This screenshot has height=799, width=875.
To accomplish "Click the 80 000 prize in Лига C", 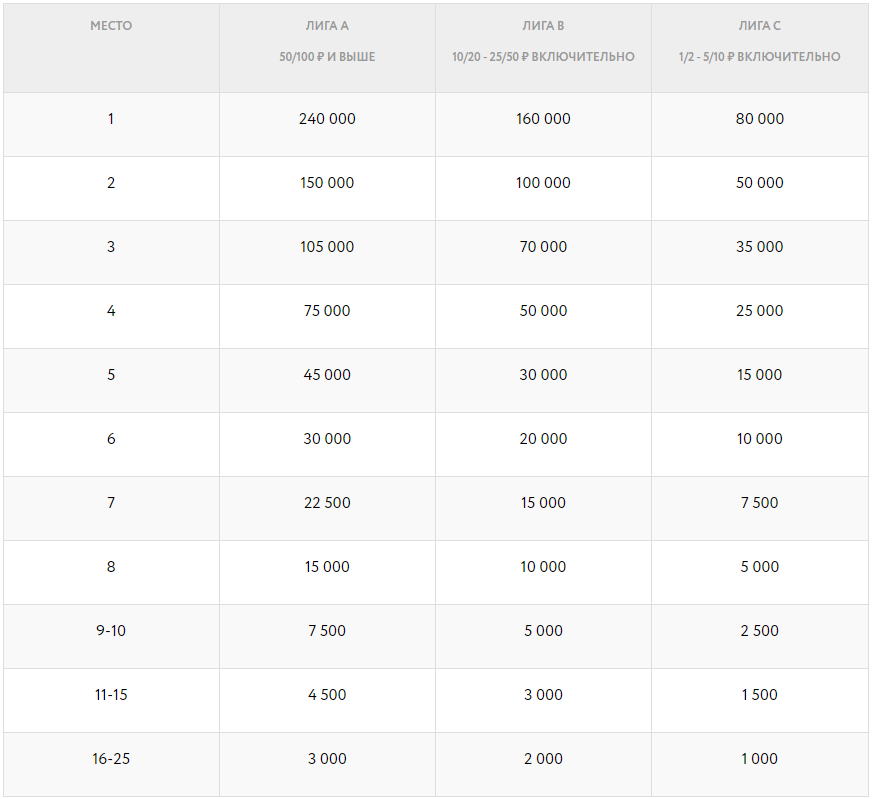I will coord(759,119).
